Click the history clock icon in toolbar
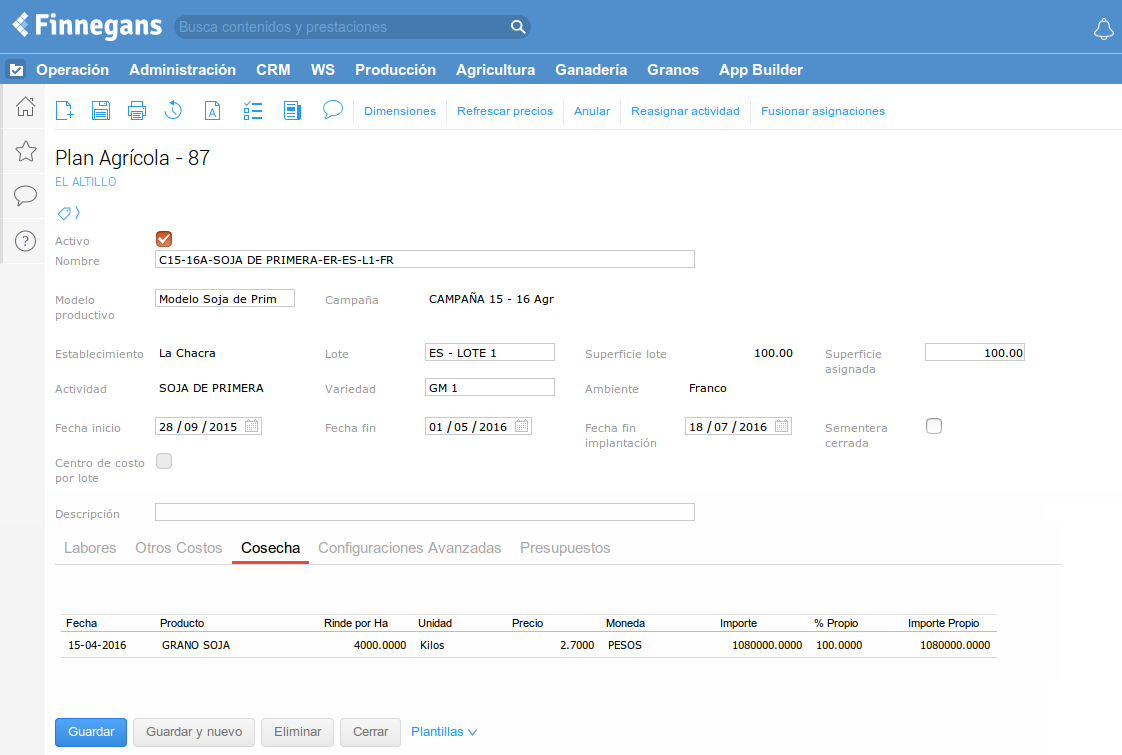This screenshot has width=1122, height=755. [x=173, y=111]
